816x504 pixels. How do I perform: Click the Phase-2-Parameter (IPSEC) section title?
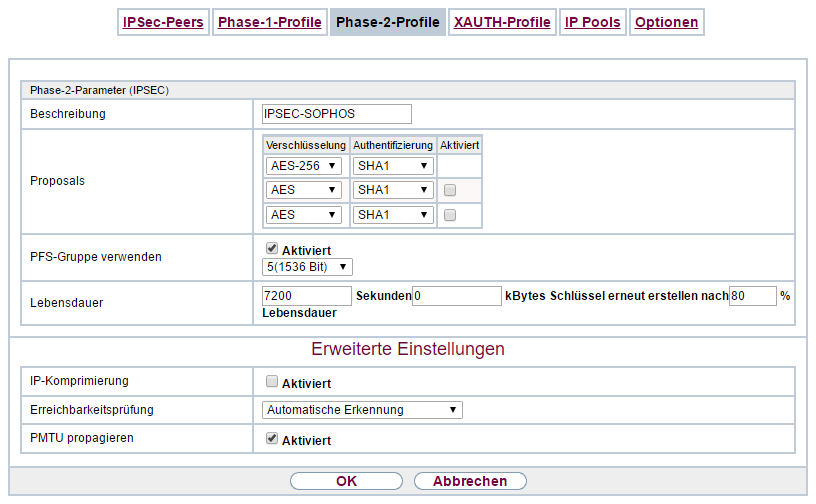coord(99,90)
